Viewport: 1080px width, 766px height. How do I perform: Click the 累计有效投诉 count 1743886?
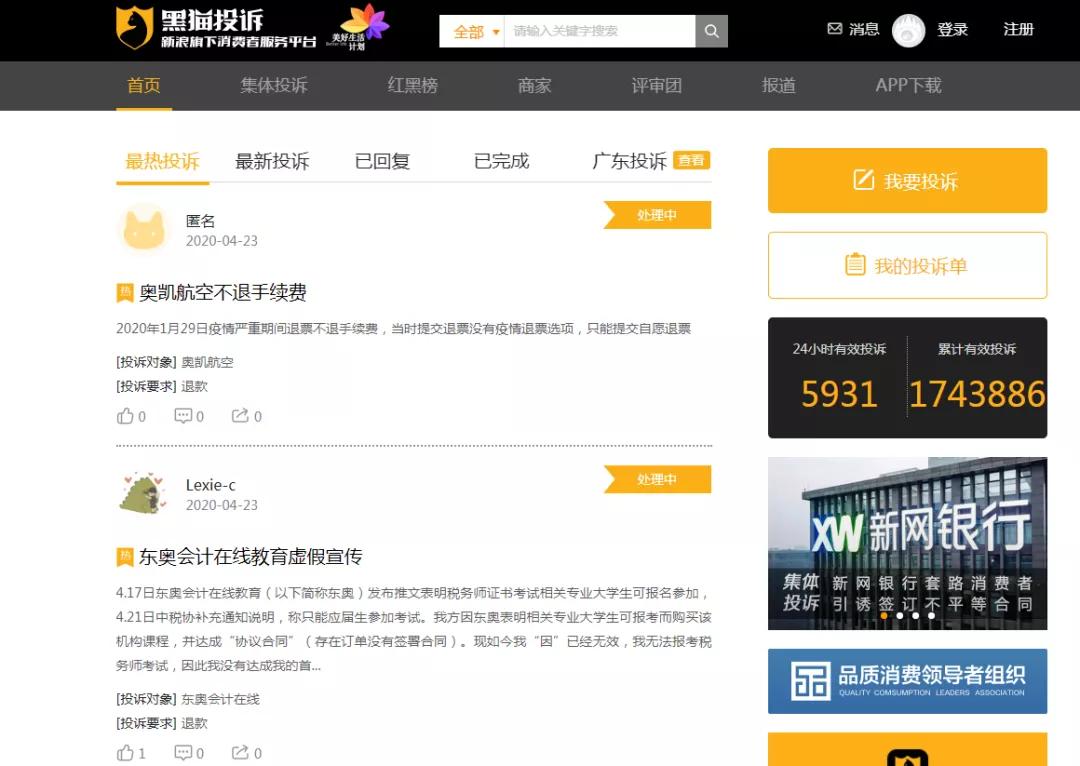click(x=977, y=395)
